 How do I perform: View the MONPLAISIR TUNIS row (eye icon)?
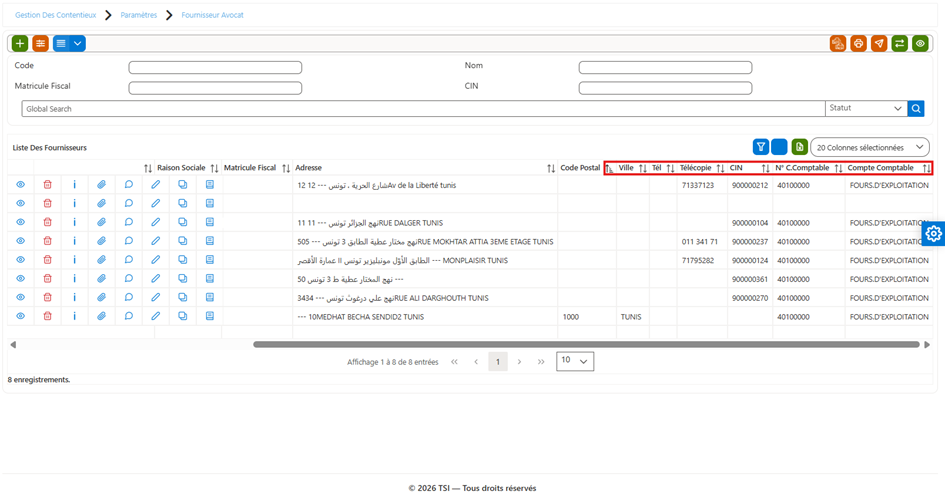20,260
